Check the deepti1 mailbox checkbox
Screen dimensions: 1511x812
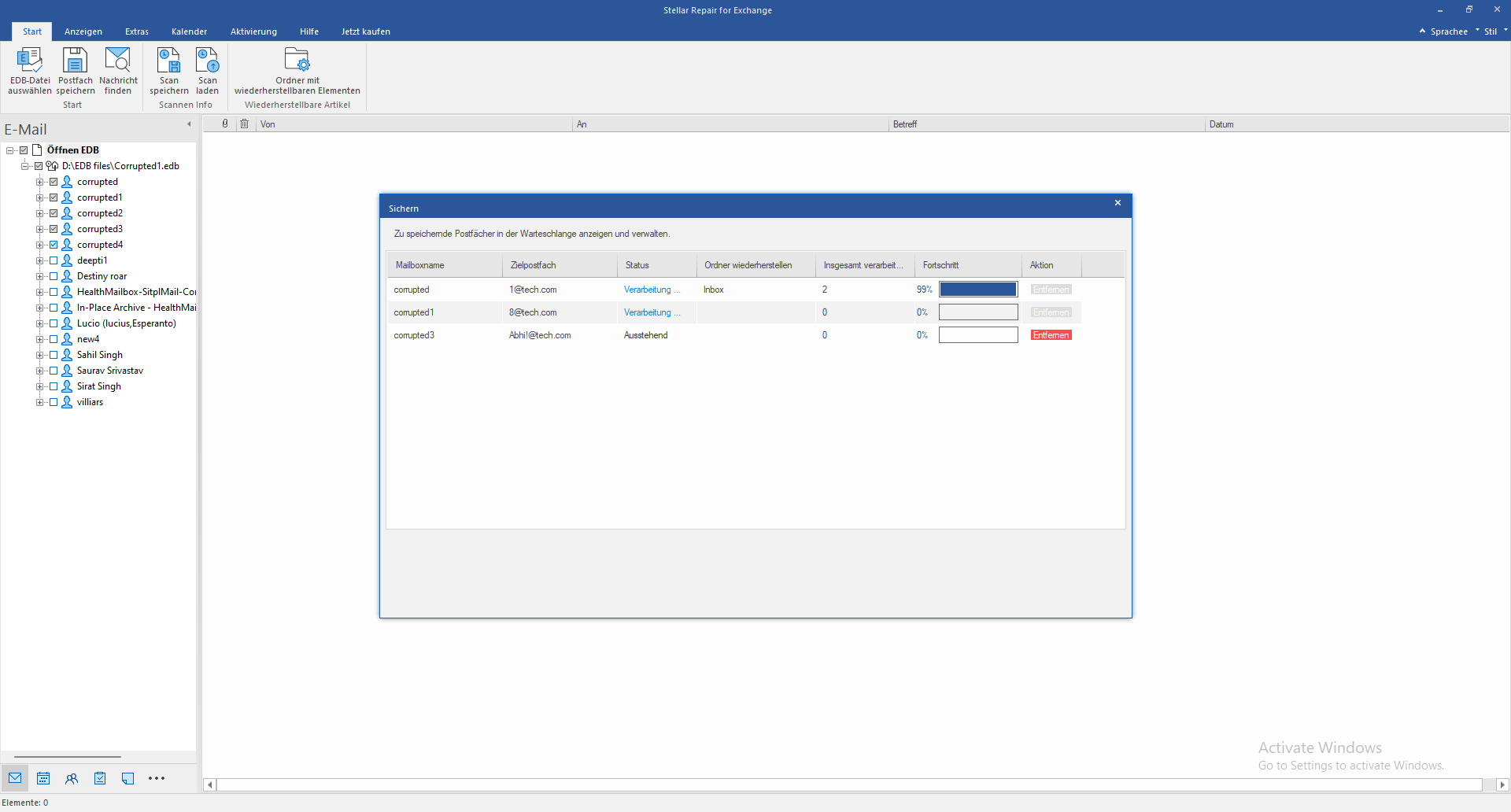click(54, 260)
